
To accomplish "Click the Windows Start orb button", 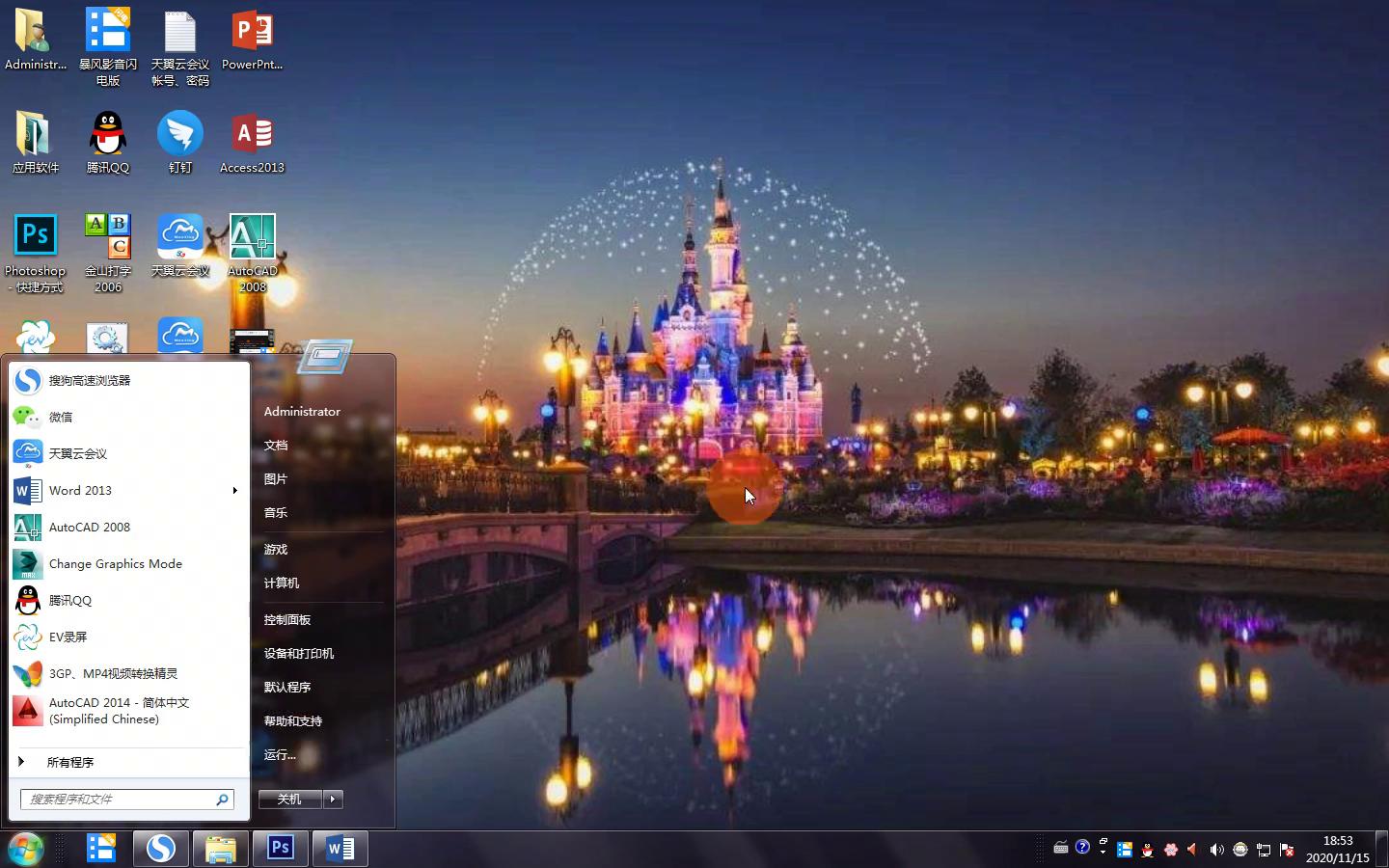I will 26,849.
